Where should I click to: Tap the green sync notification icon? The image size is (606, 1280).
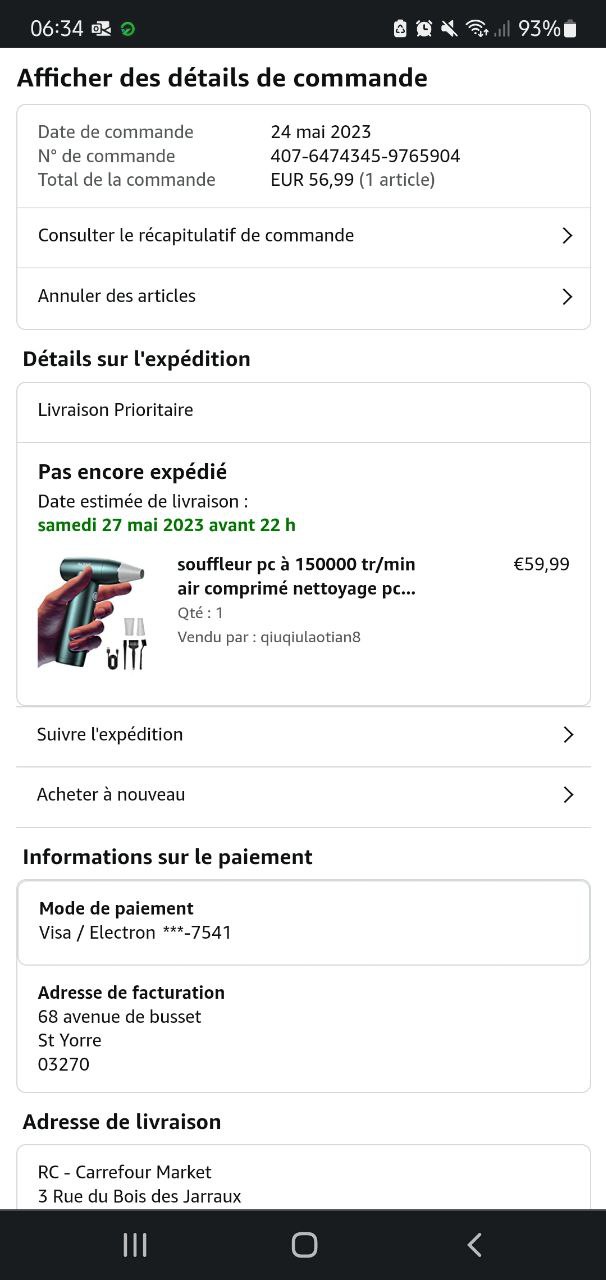(x=128, y=28)
